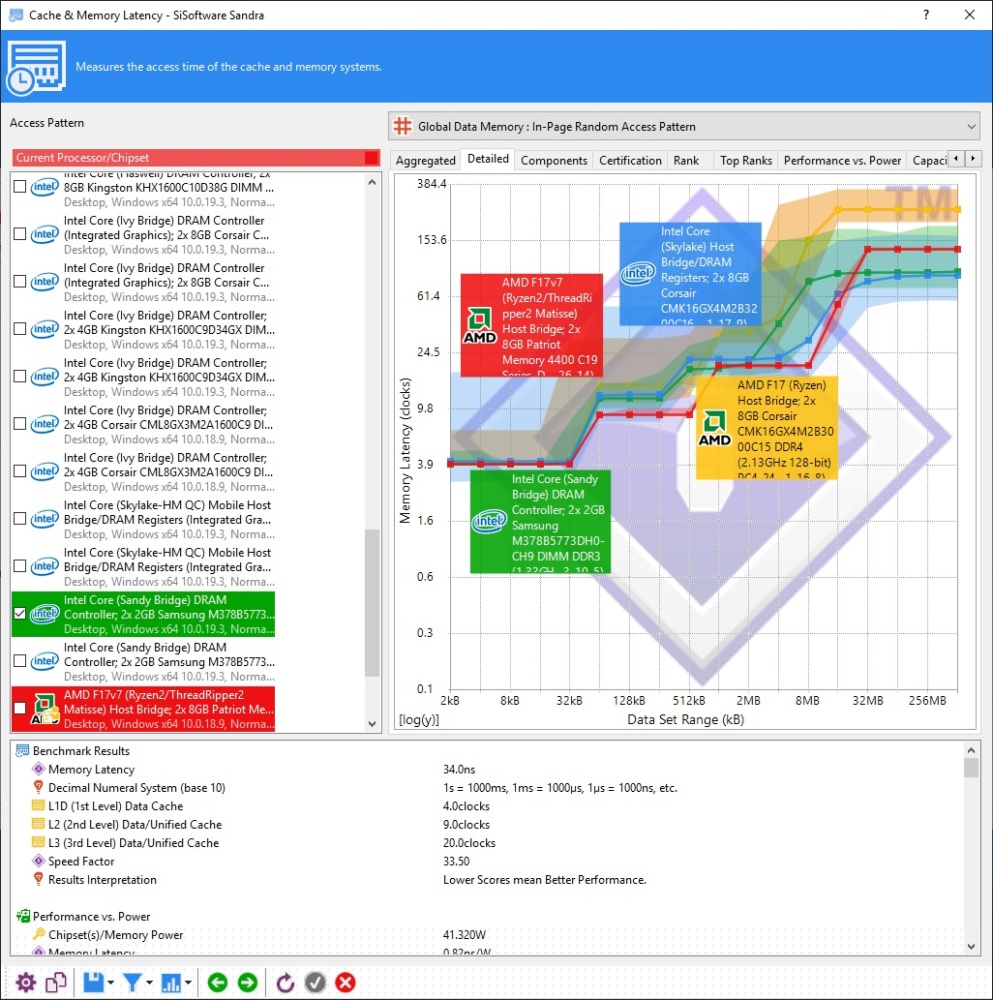Click the purple diamond icon beside Memory Latency

pyautogui.click(x=39, y=768)
